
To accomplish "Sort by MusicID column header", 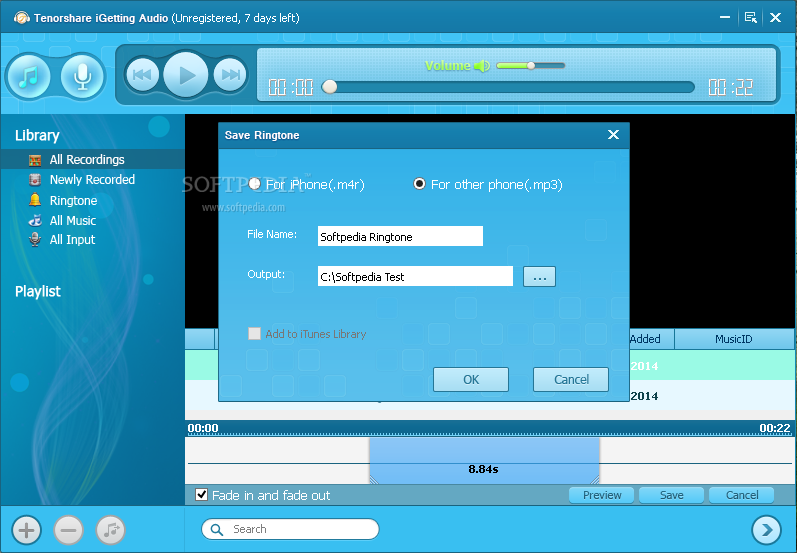I will 733,339.
